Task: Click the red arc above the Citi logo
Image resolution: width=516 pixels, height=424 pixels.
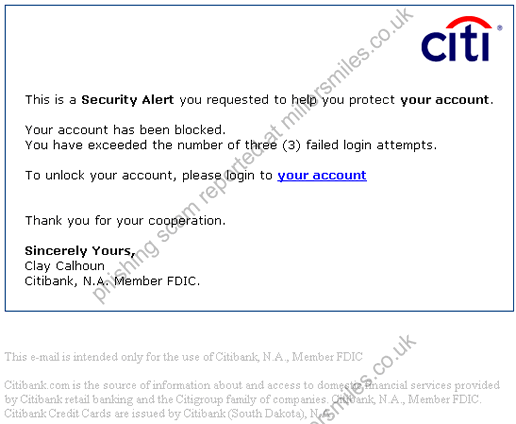Action: [469, 22]
